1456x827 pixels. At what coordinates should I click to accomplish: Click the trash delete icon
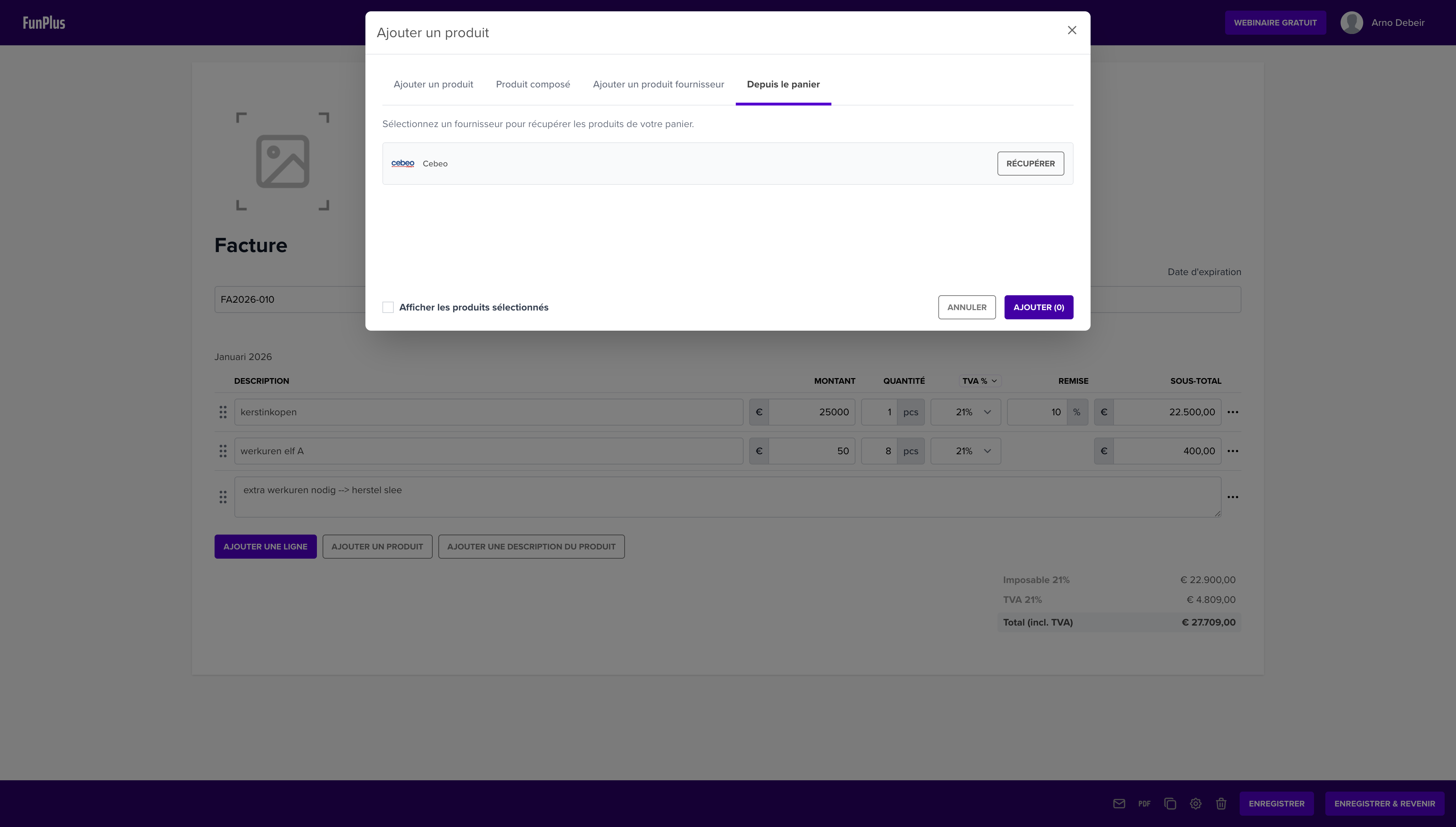tap(1221, 803)
